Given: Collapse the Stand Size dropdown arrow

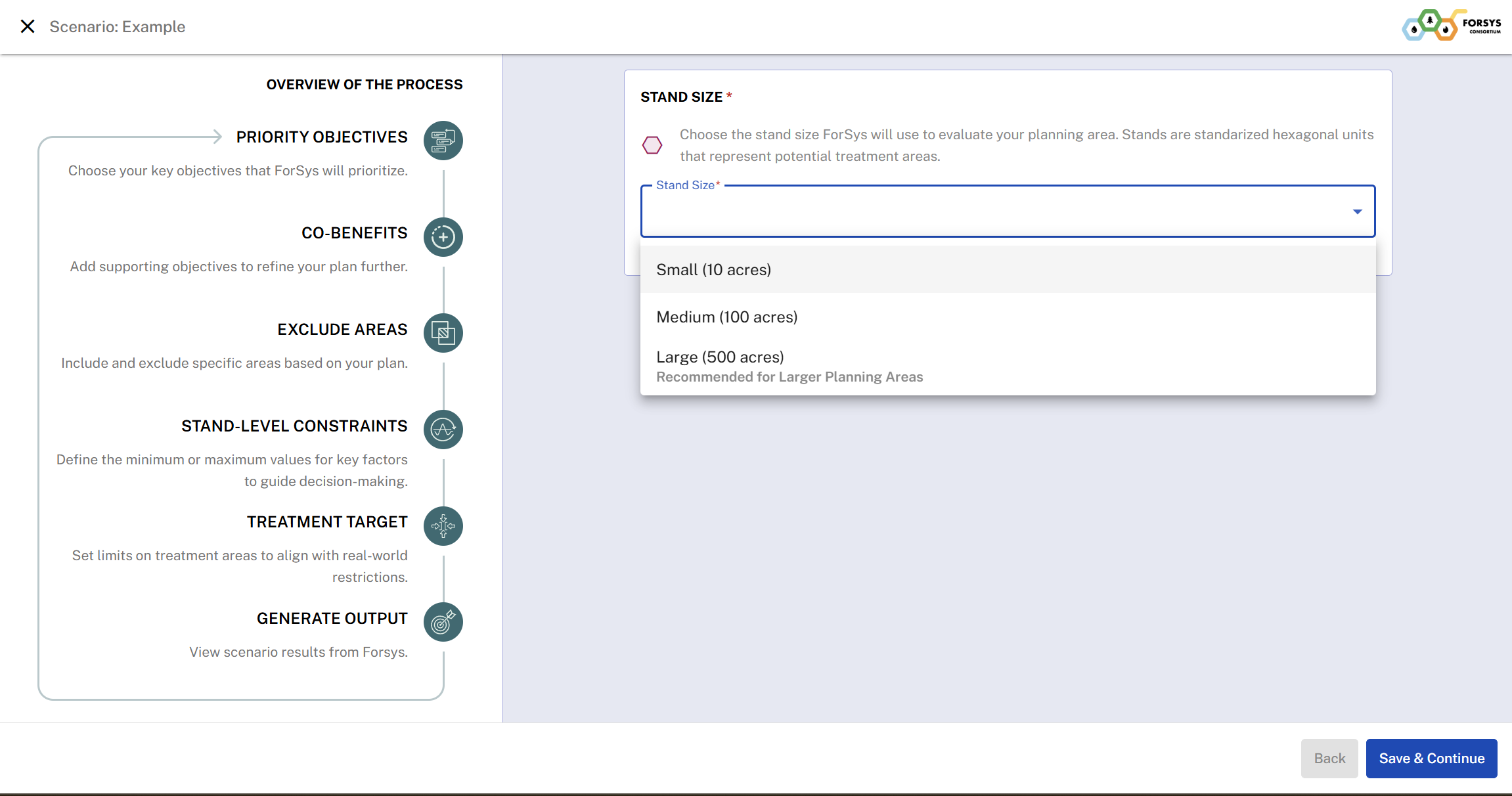Looking at the screenshot, I should click(1357, 211).
